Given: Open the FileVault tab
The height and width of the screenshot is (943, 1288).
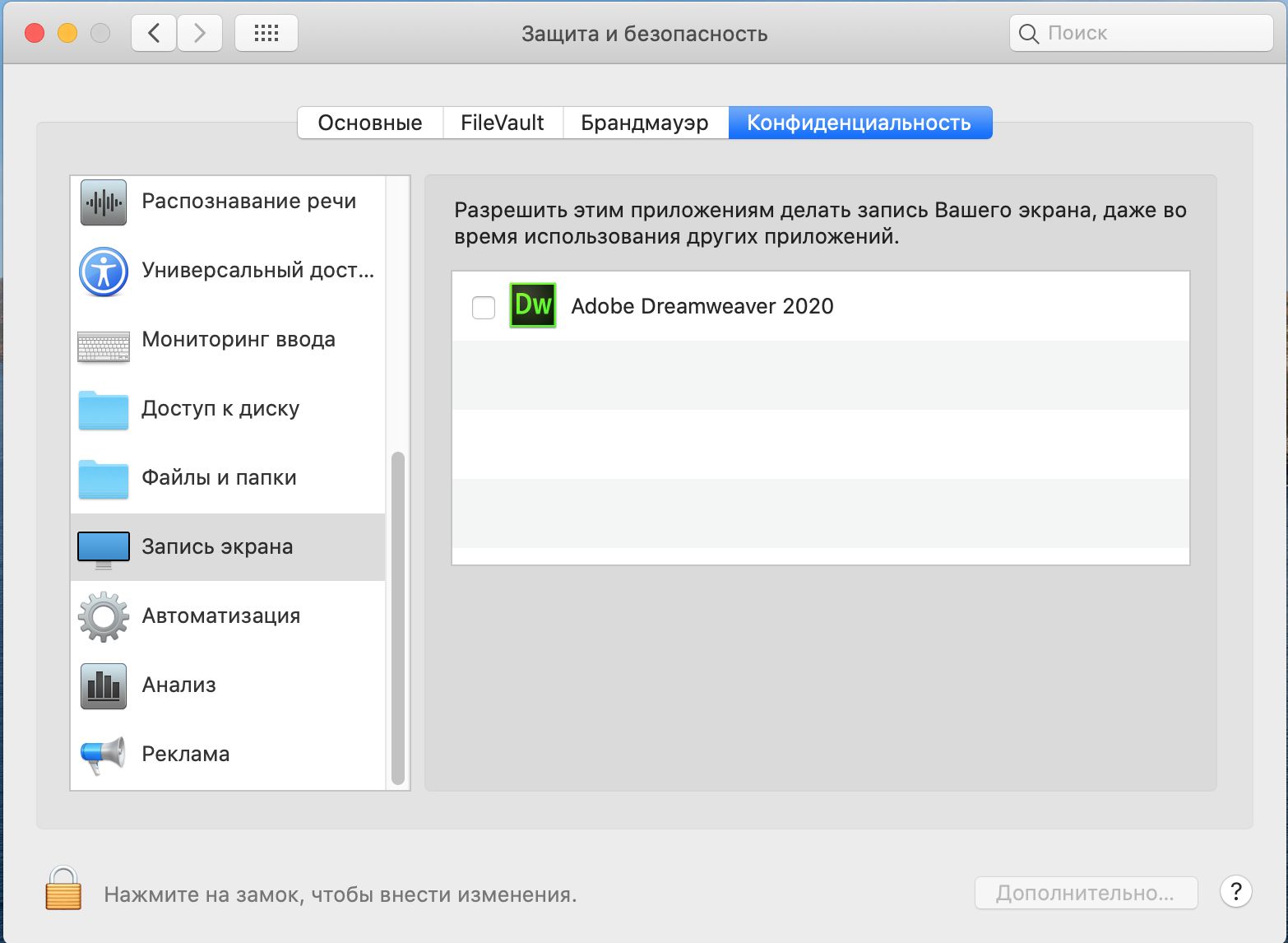Looking at the screenshot, I should point(503,123).
